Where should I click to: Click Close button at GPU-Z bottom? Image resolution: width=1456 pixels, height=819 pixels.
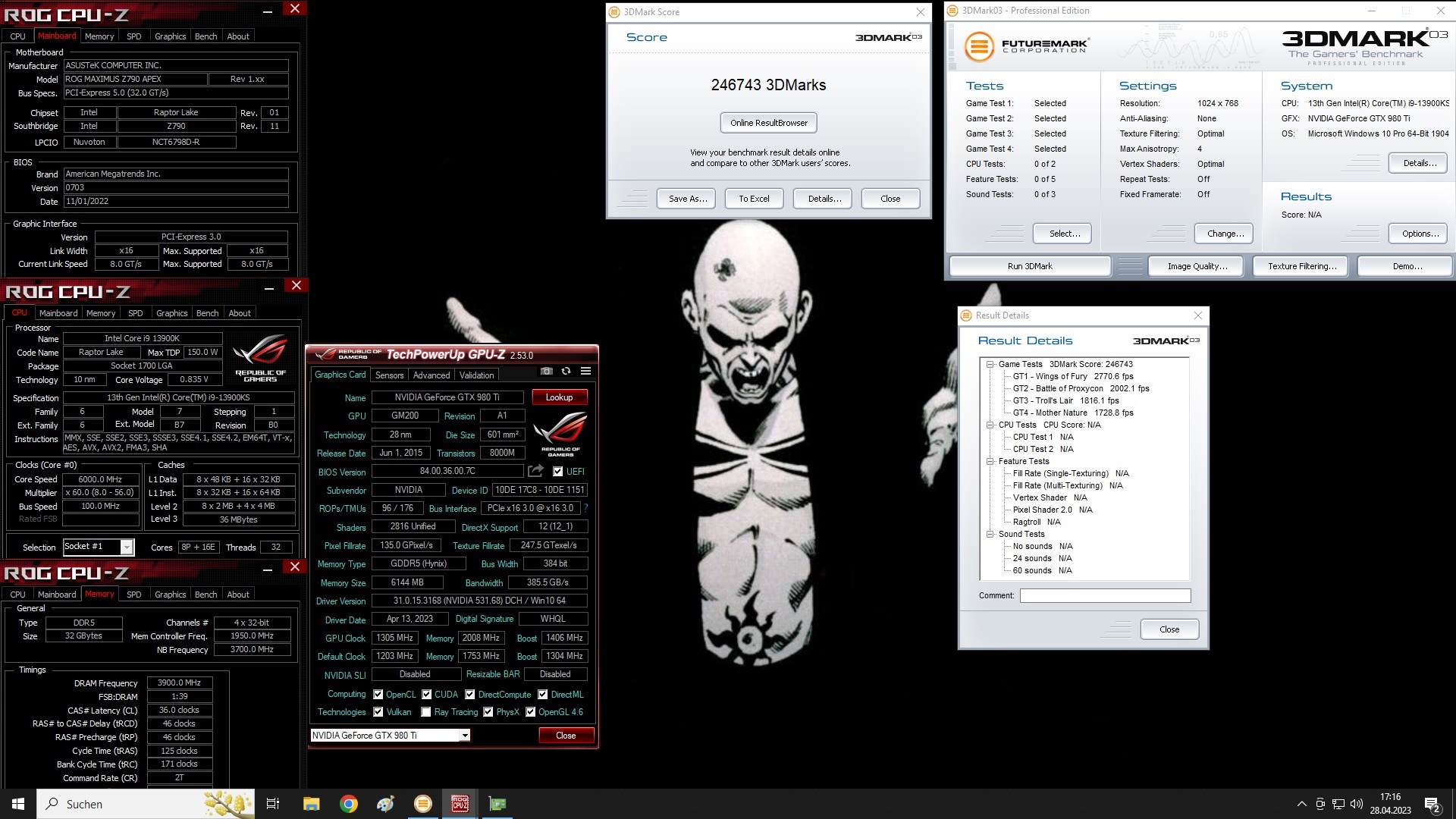point(566,736)
